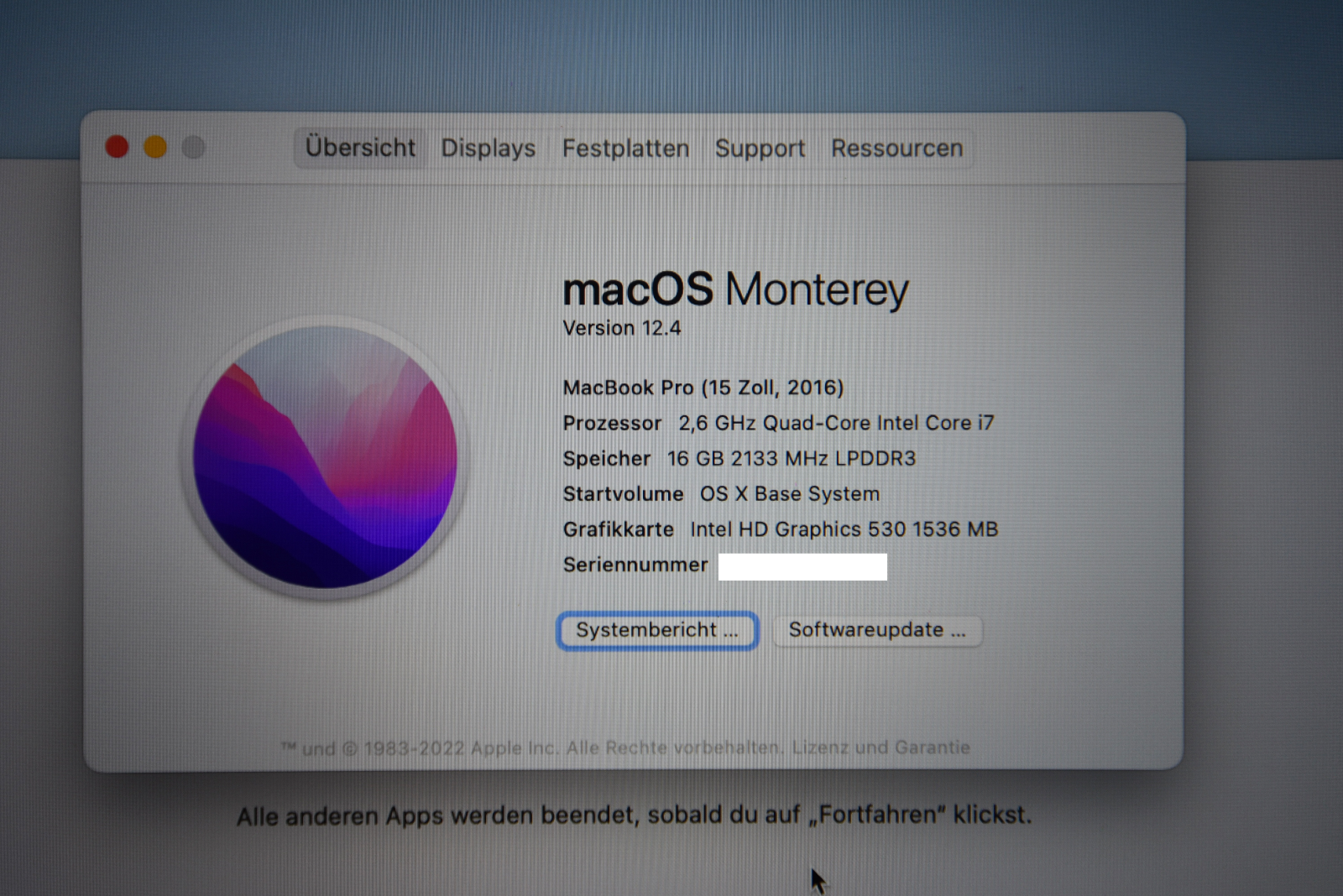
Task: Click the Startvolume value OS X Base System
Action: point(790,493)
